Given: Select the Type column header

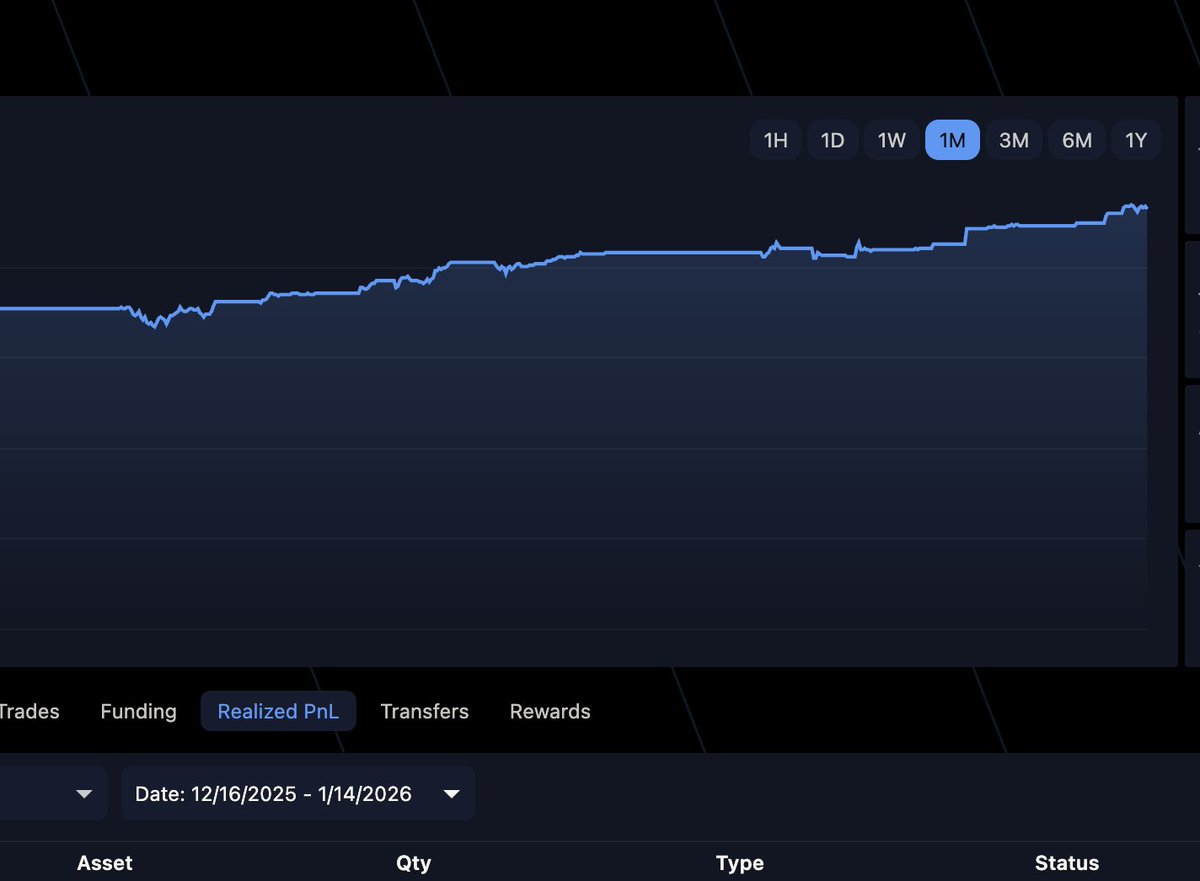Looking at the screenshot, I should click(739, 862).
